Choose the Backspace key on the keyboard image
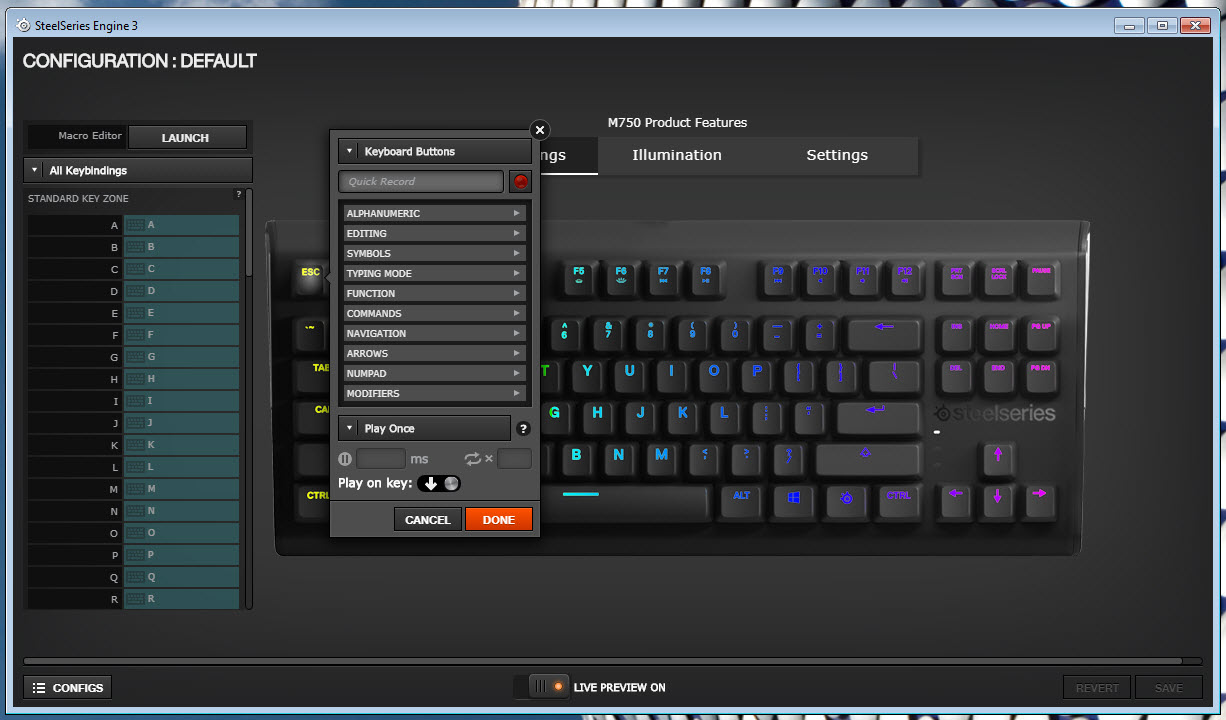 (884, 333)
